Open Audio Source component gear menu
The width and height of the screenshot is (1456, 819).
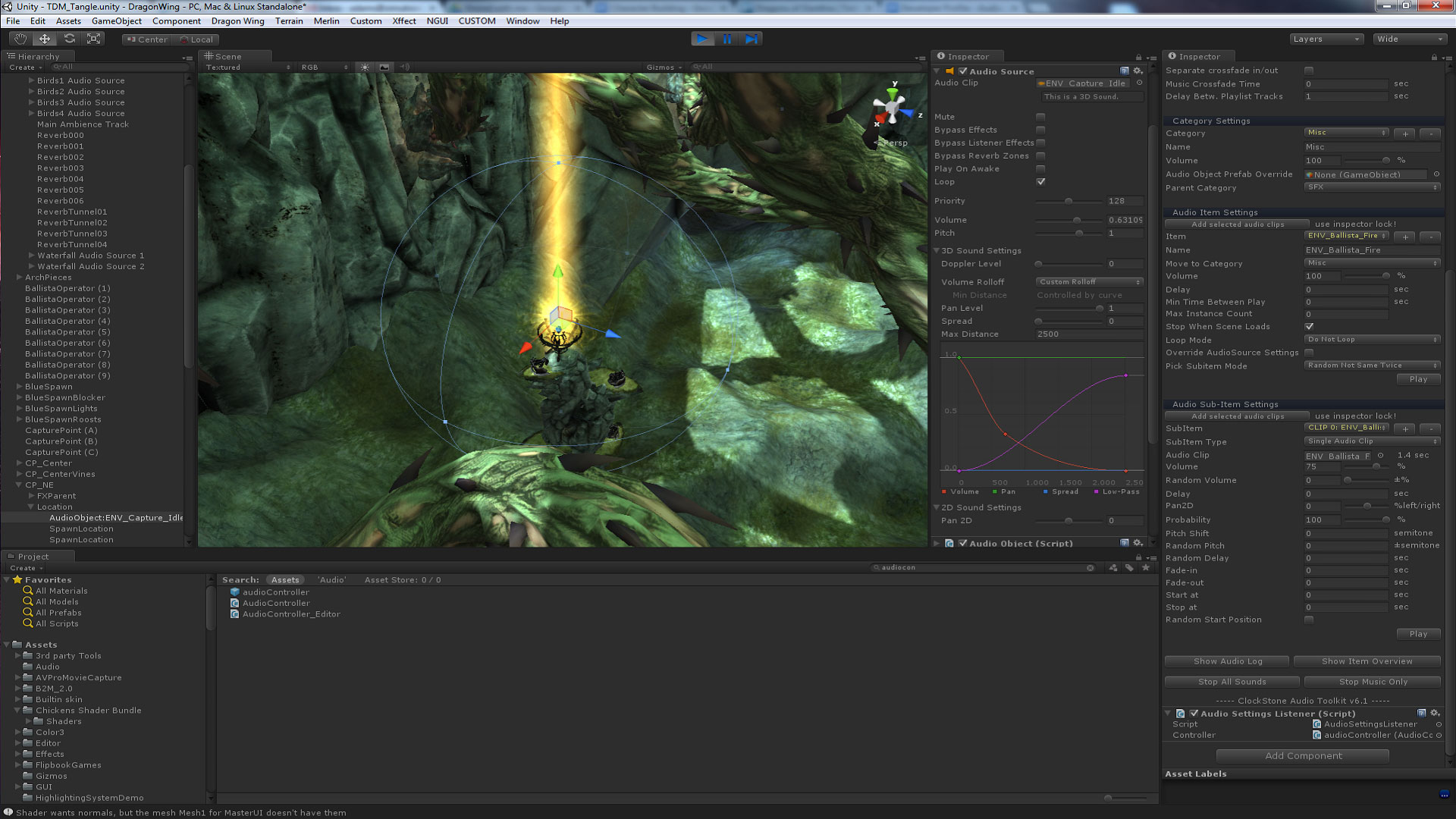click(1137, 71)
